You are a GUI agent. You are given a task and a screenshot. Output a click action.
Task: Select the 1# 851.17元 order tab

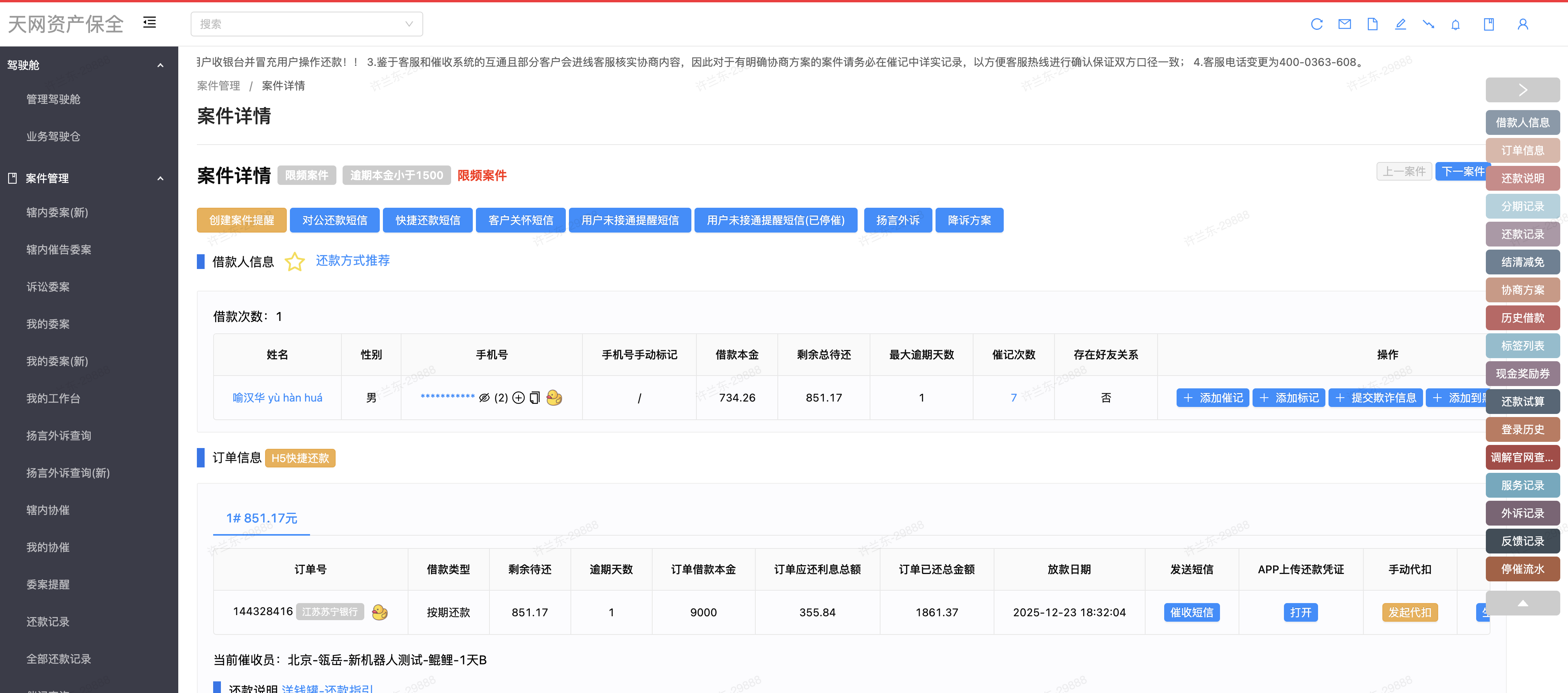[x=261, y=518]
